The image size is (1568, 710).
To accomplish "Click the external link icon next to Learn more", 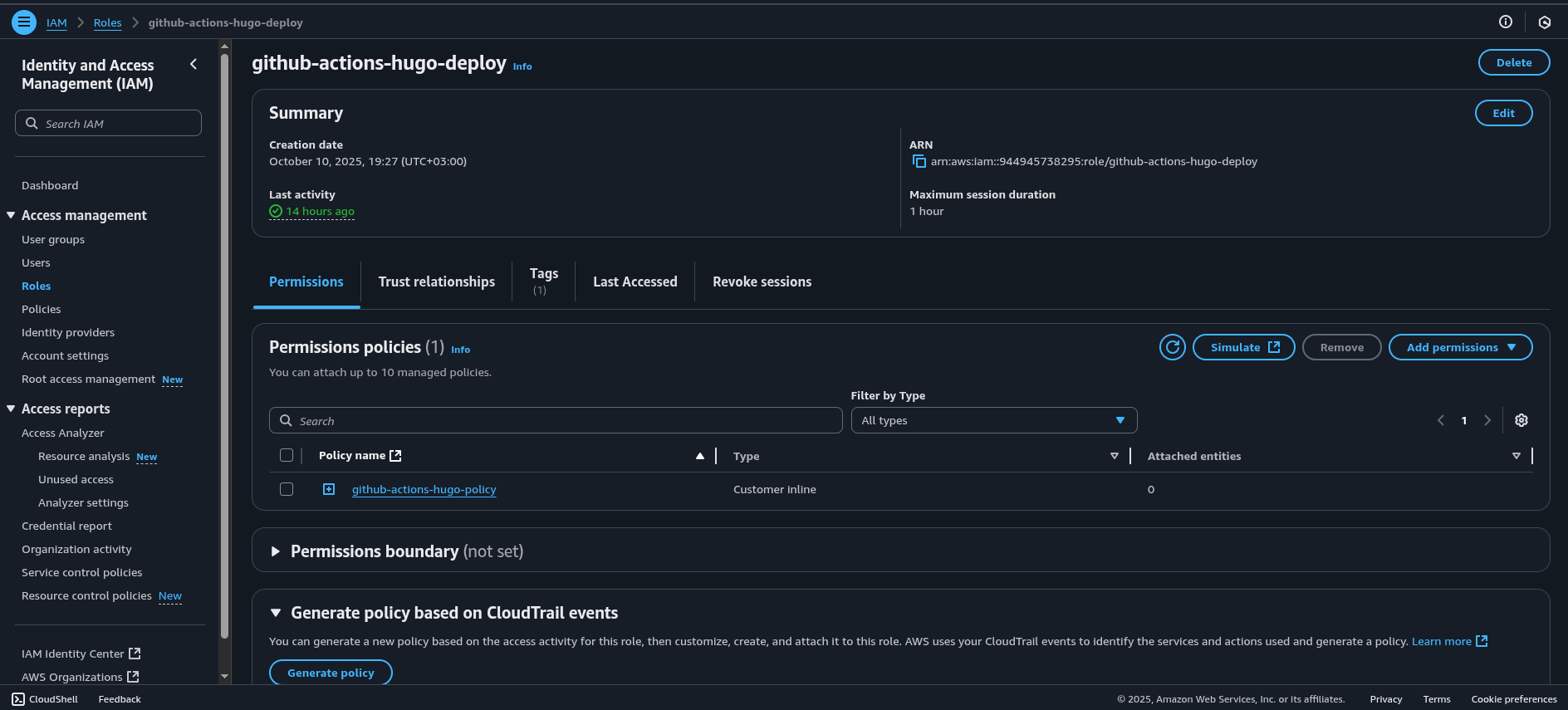I will pyautogui.click(x=1482, y=641).
